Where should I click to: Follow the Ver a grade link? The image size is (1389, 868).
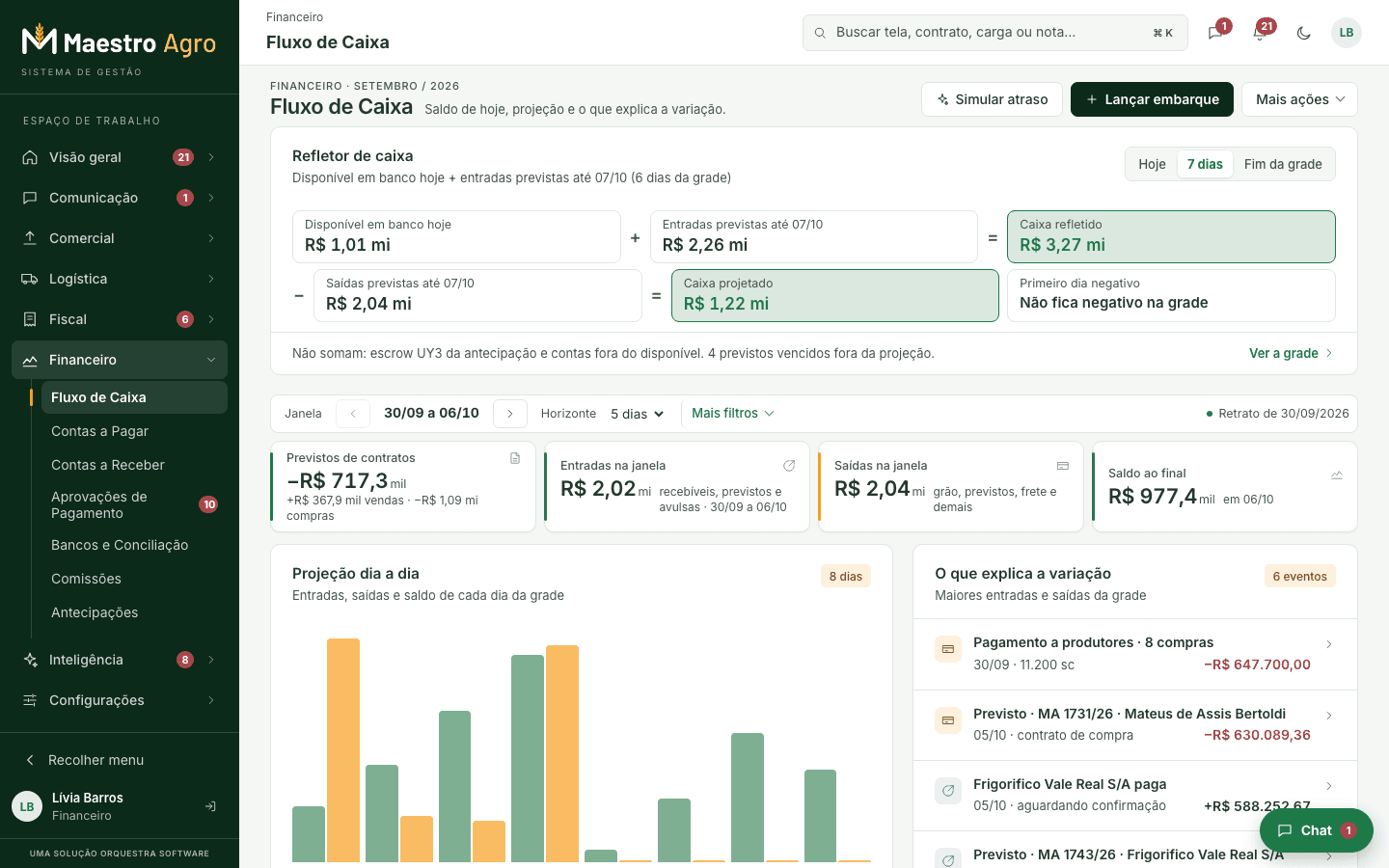coord(1292,353)
